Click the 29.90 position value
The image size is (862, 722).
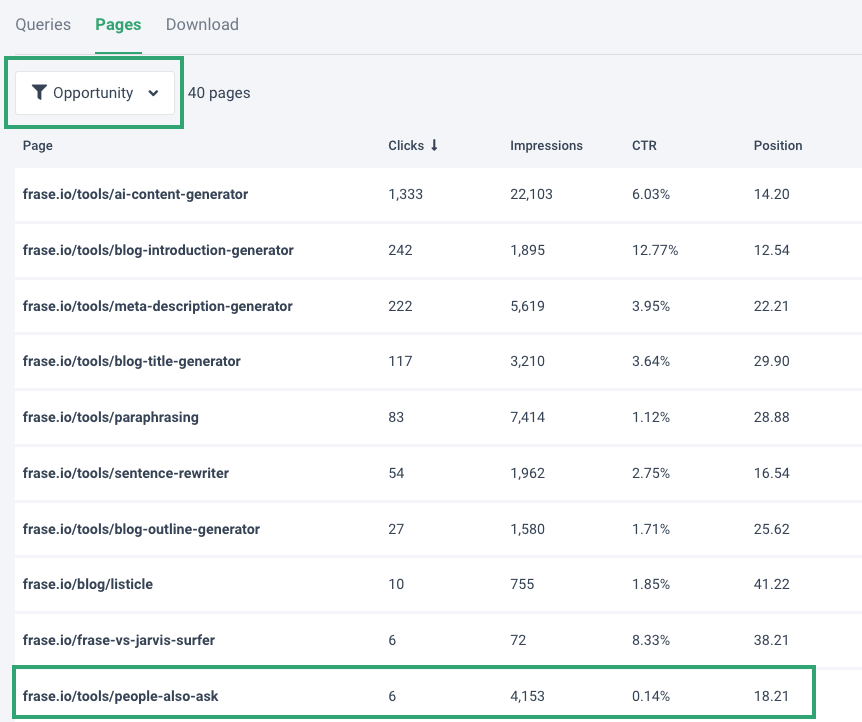point(771,362)
